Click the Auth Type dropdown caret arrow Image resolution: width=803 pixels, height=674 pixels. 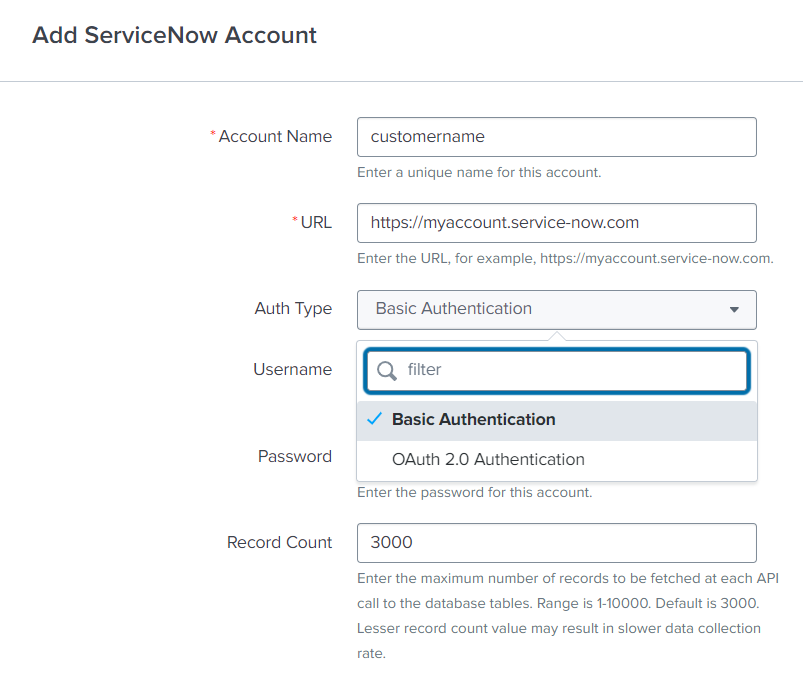click(x=734, y=310)
